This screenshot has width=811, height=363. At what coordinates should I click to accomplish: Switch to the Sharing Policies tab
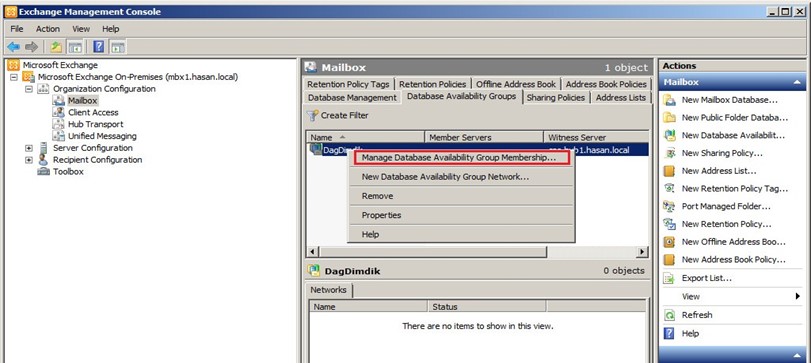tap(556, 98)
